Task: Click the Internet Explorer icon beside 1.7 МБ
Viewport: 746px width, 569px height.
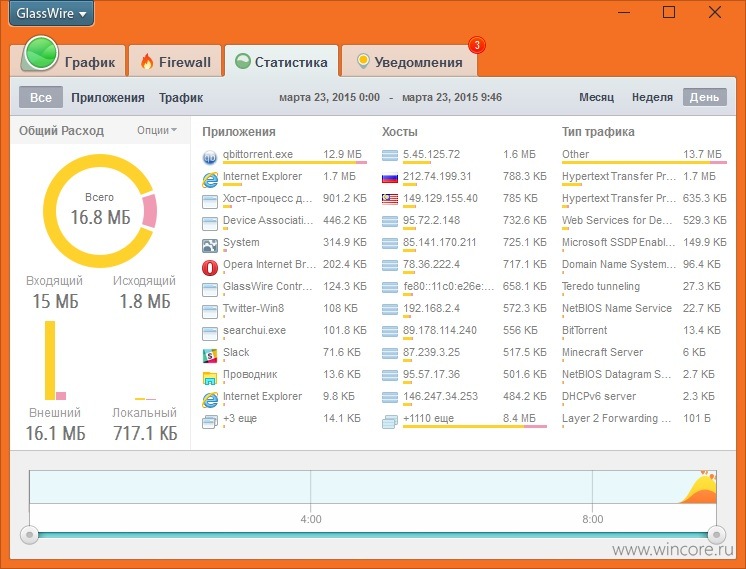Action: click(210, 179)
